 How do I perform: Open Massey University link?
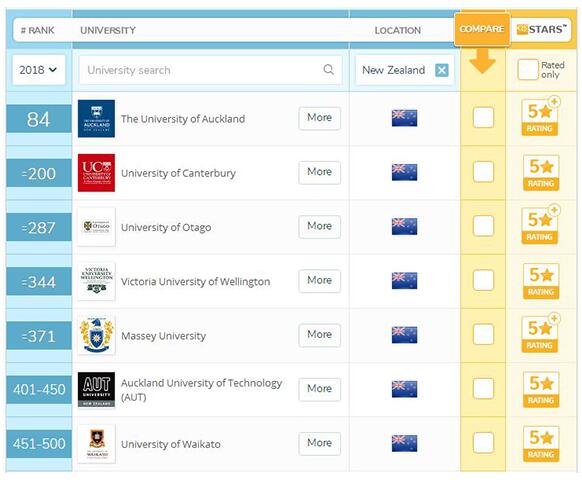tap(163, 336)
